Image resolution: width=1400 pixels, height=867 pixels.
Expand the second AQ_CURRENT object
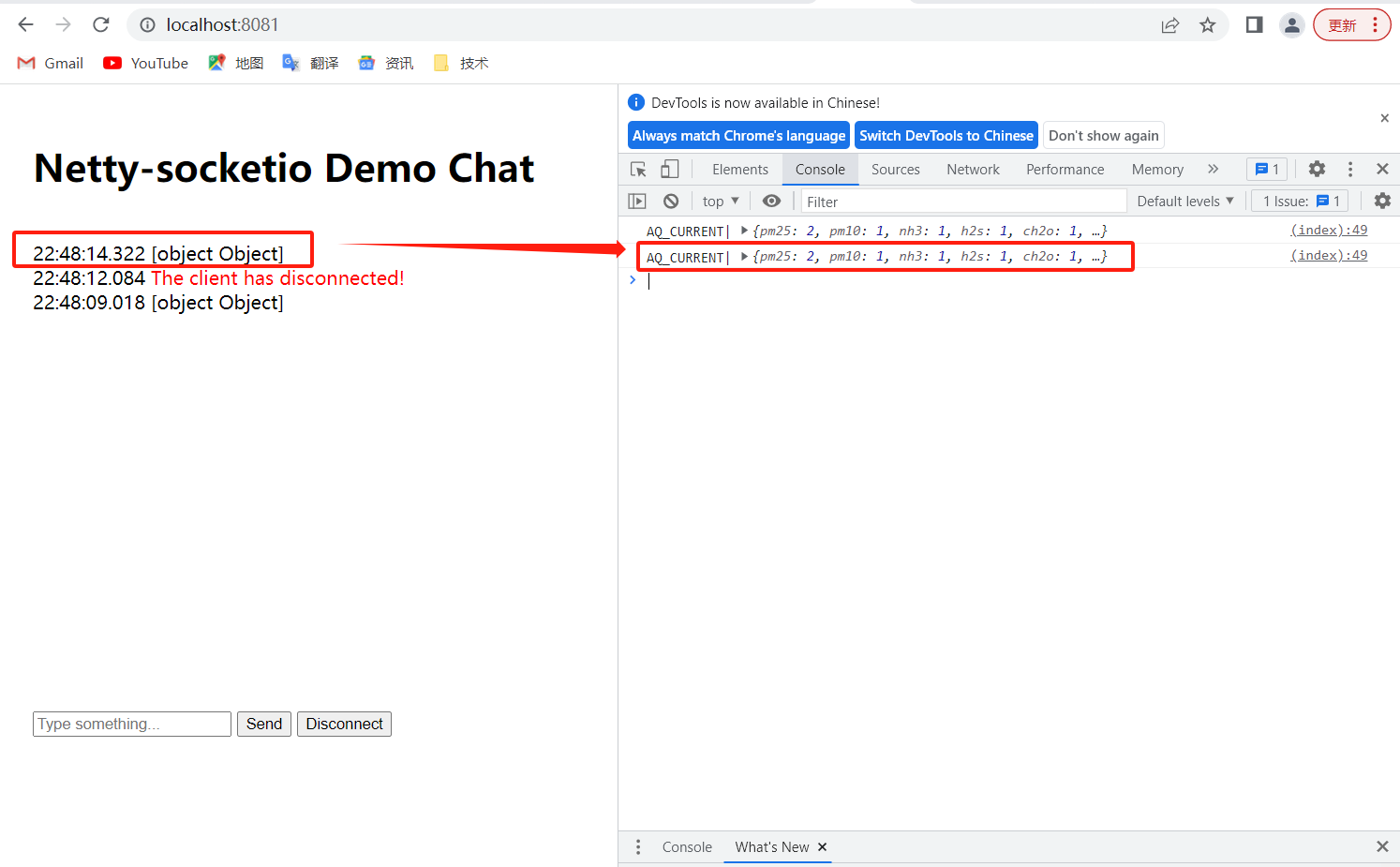tap(745, 256)
